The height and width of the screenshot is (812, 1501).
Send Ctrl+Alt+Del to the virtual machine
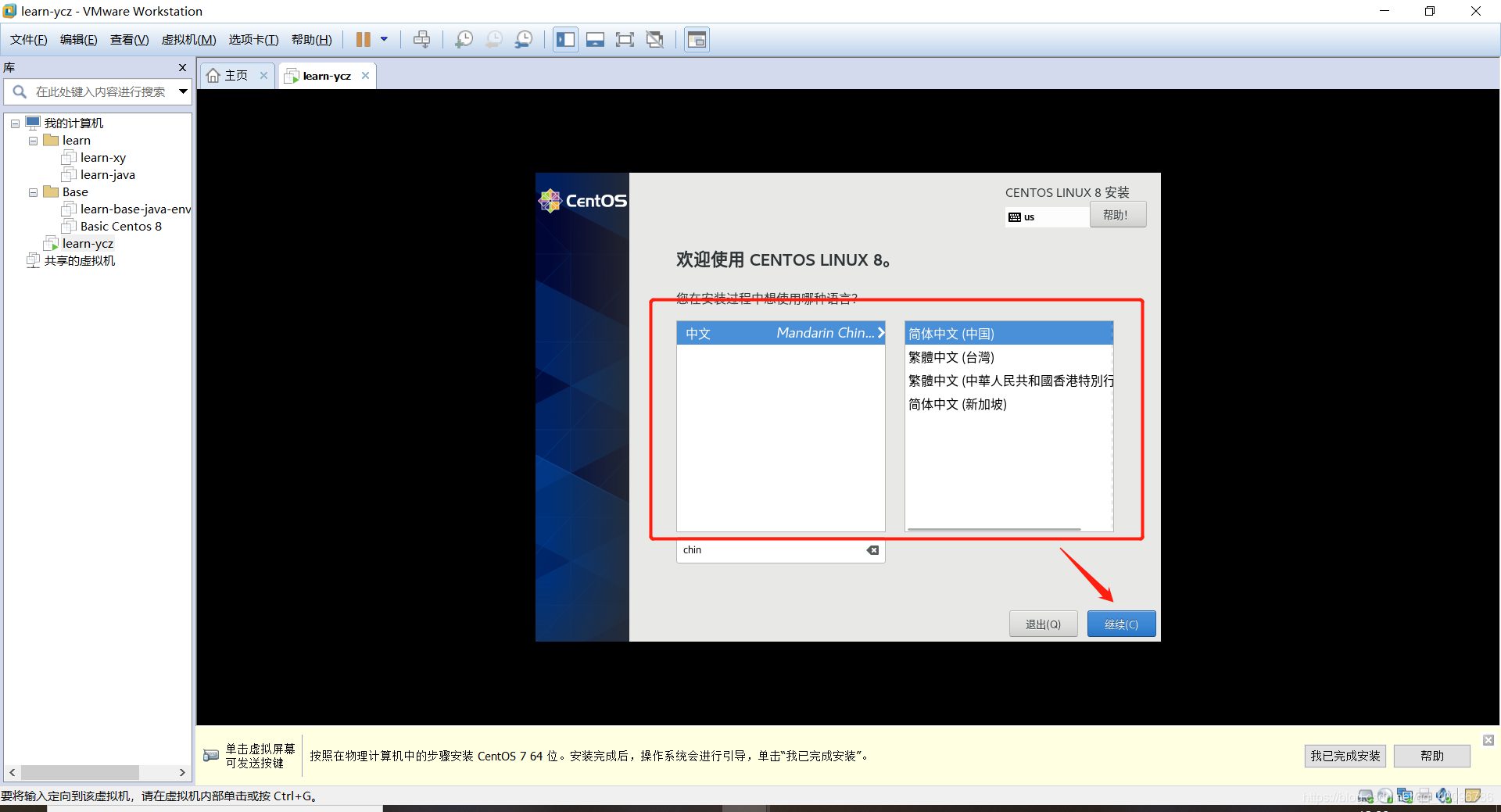click(421, 39)
